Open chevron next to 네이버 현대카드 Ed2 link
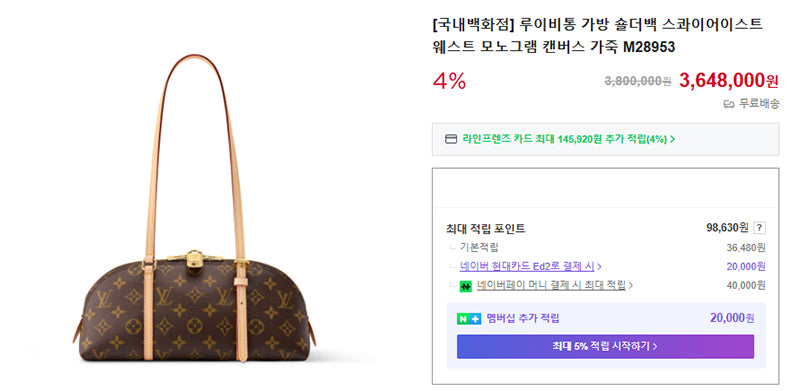 pos(599,266)
